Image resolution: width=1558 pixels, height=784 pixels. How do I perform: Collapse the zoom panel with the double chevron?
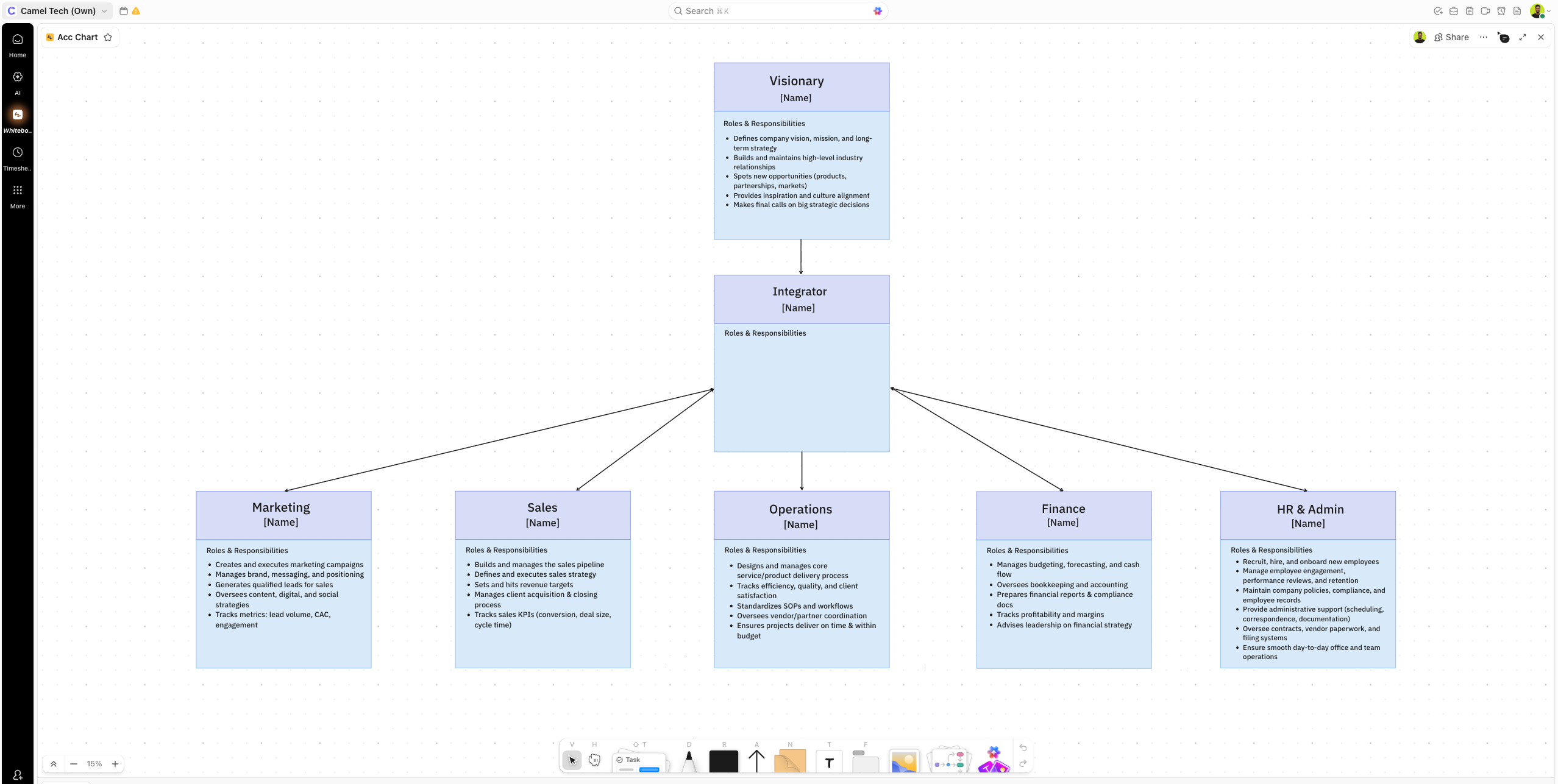[x=54, y=764]
